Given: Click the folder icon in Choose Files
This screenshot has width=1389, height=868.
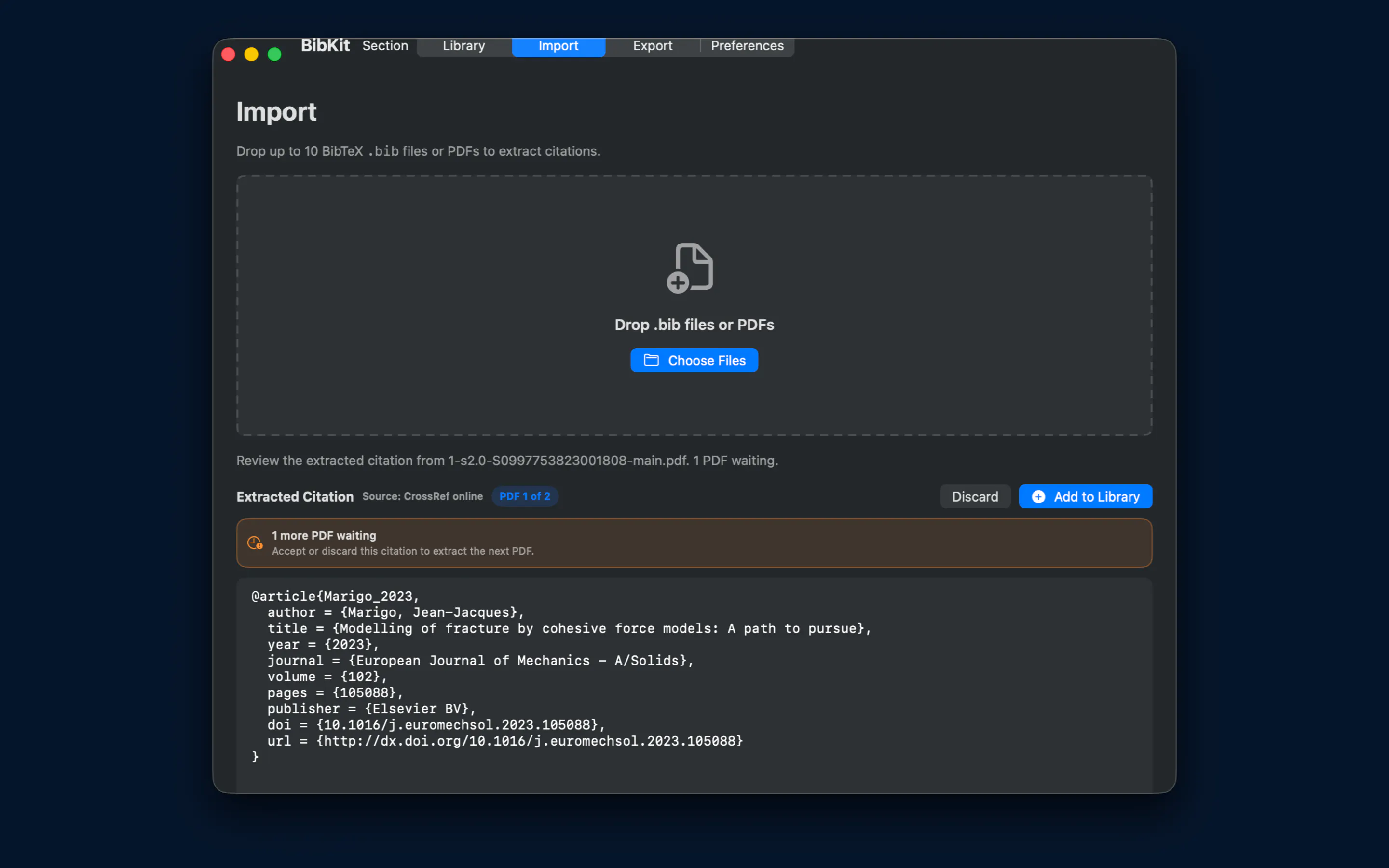Looking at the screenshot, I should pyautogui.click(x=651, y=361).
